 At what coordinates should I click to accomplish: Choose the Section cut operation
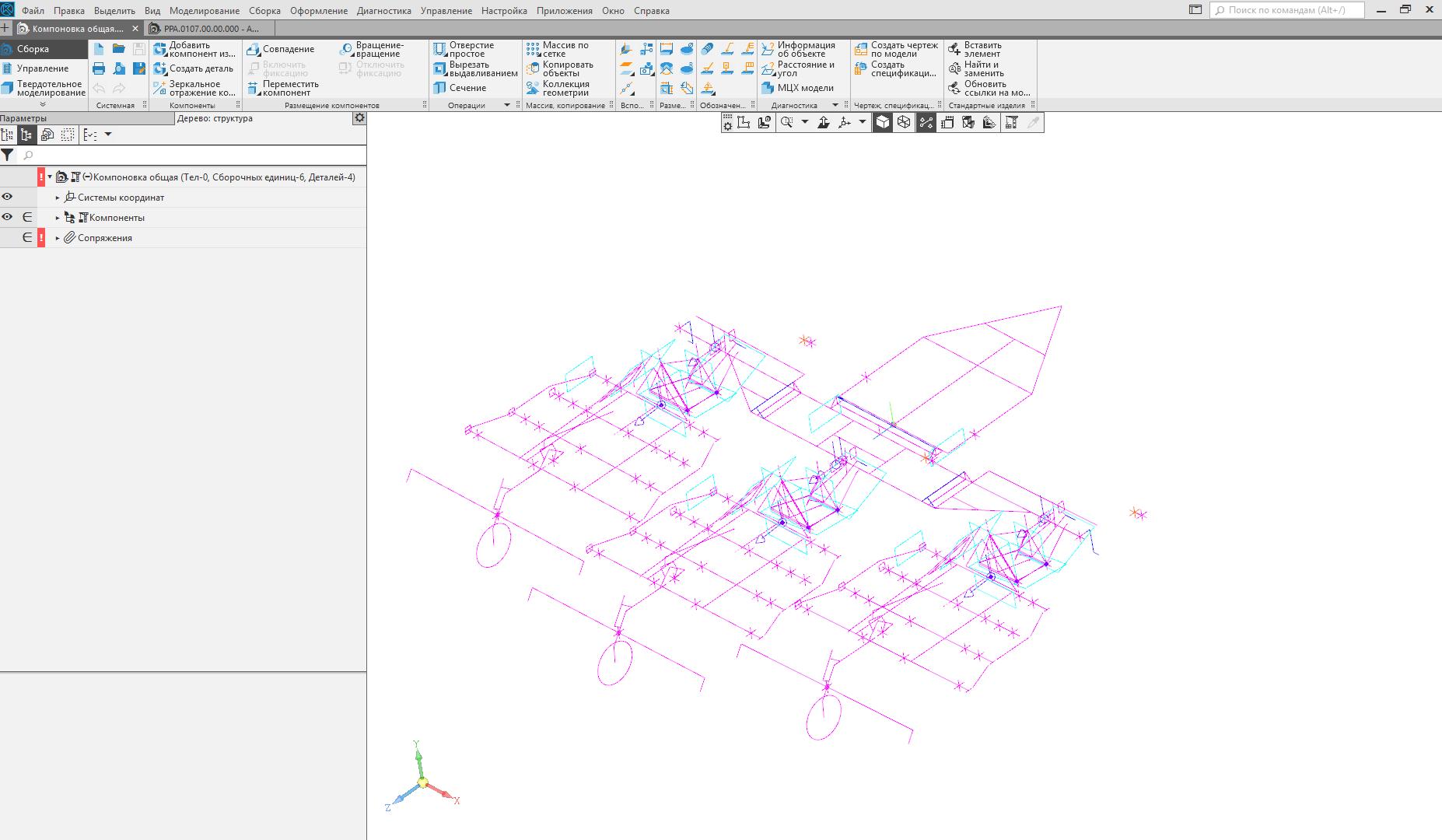click(440, 88)
